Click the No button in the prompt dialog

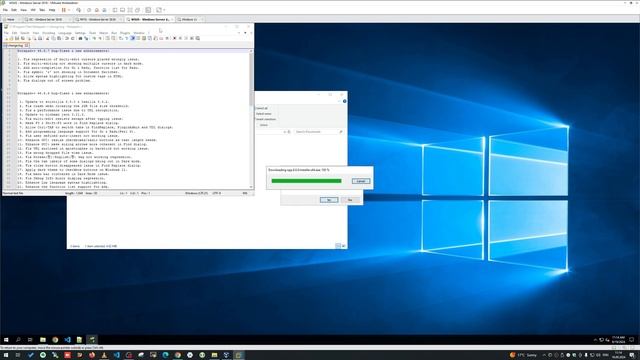[x=350, y=200]
